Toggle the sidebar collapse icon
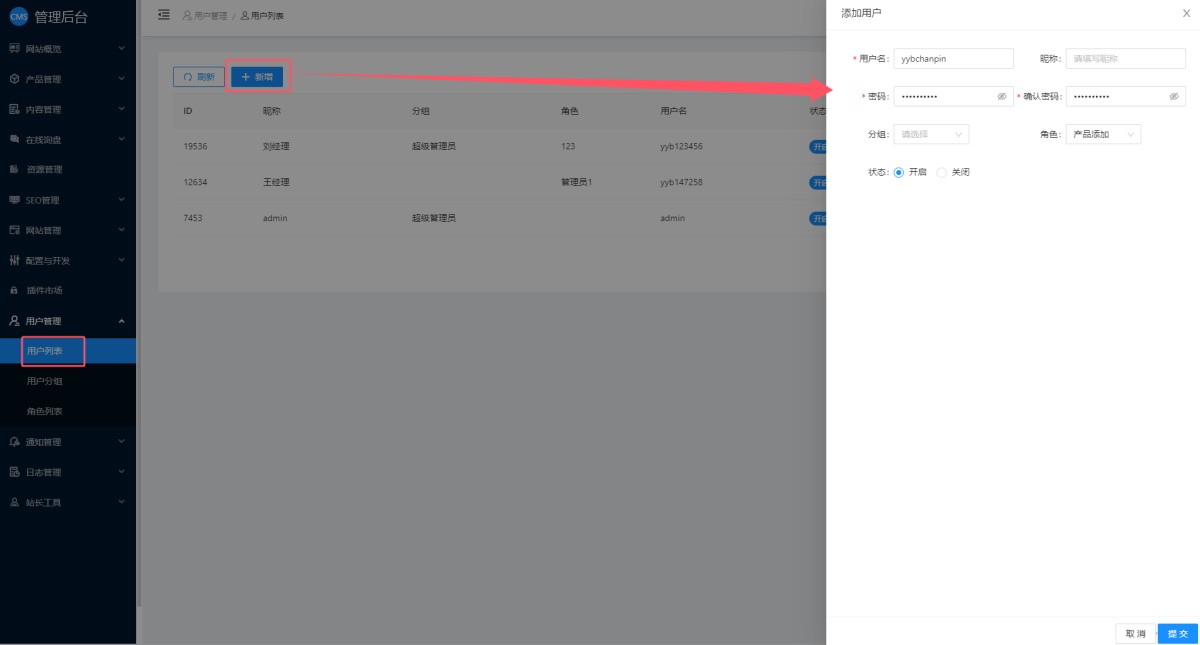This screenshot has width=1200, height=645. pyautogui.click(x=164, y=15)
